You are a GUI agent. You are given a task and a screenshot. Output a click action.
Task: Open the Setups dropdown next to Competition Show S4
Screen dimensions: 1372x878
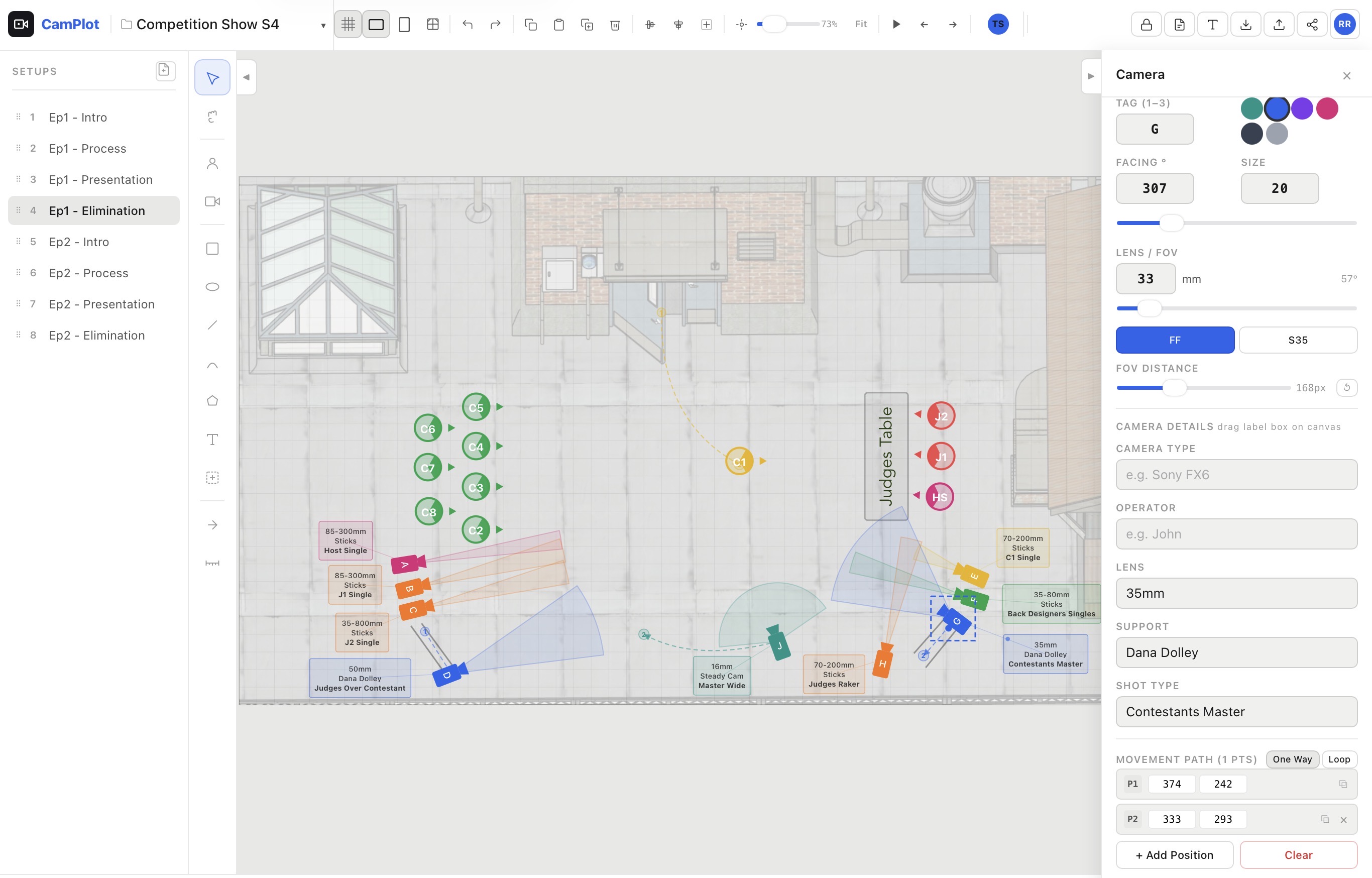tap(322, 25)
